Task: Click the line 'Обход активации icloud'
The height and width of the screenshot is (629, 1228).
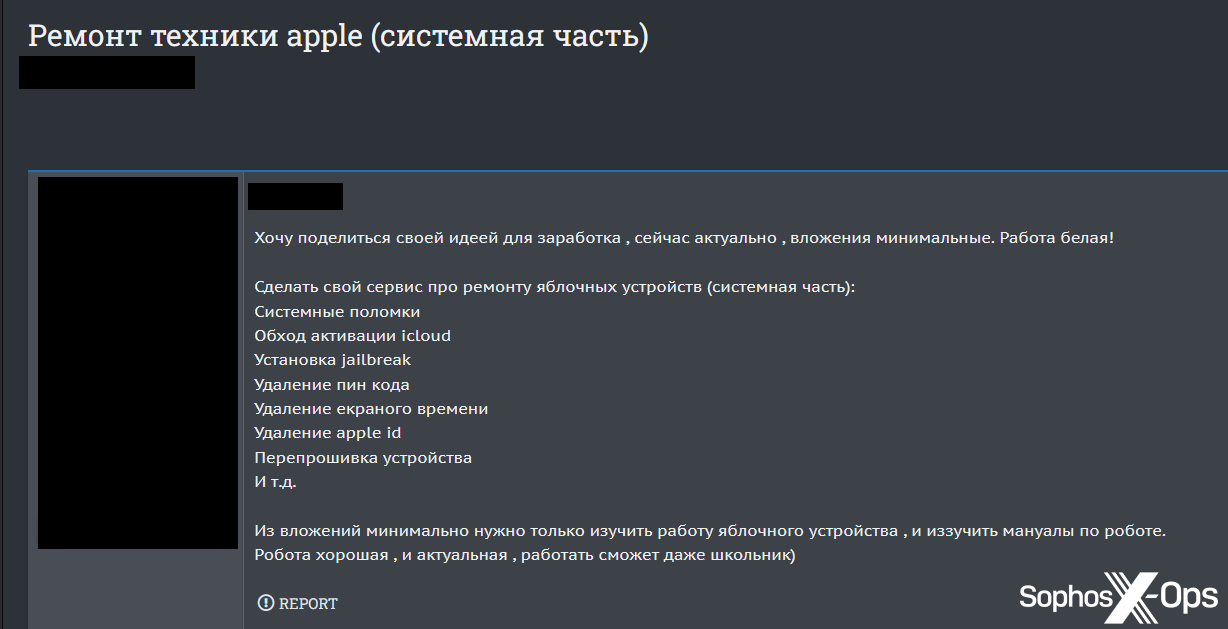Action: click(352, 335)
